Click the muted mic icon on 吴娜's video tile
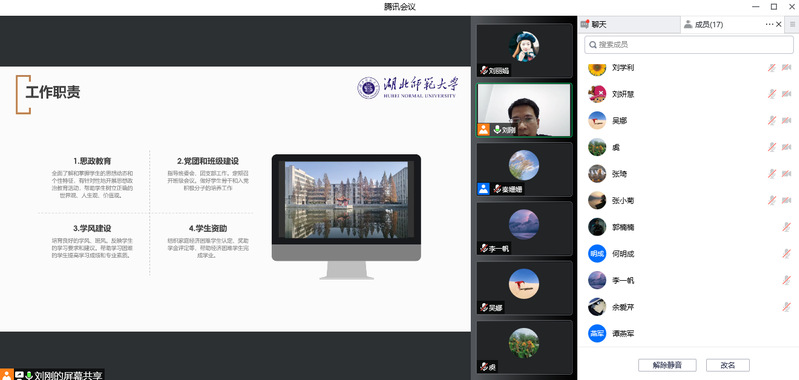 [484, 308]
